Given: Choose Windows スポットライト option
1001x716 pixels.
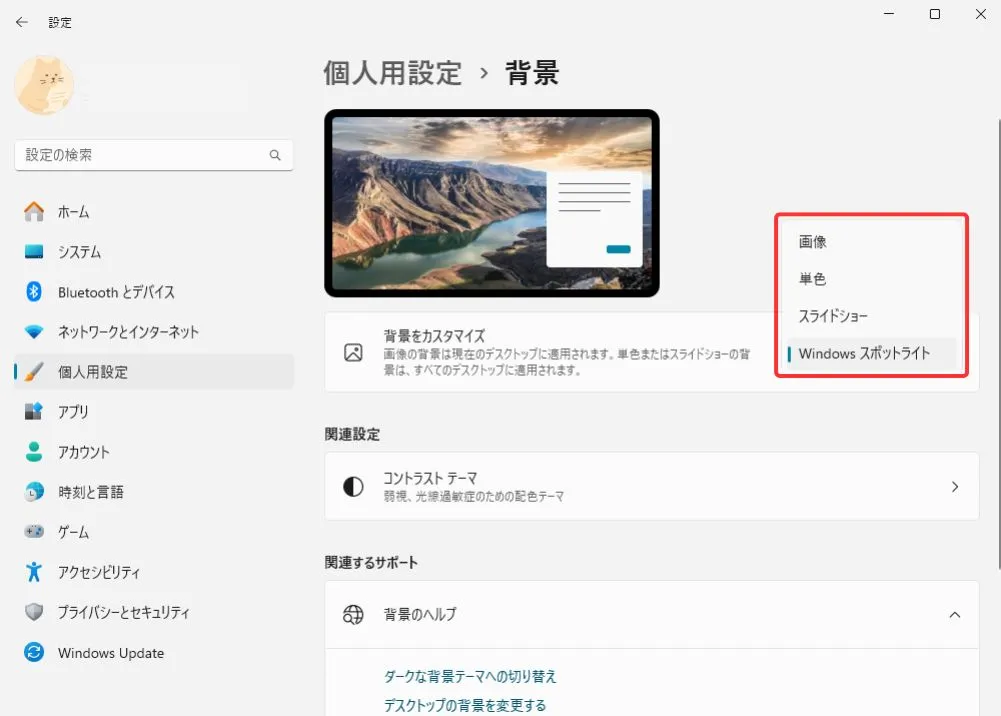Looking at the screenshot, I should (x=871, y=353).
